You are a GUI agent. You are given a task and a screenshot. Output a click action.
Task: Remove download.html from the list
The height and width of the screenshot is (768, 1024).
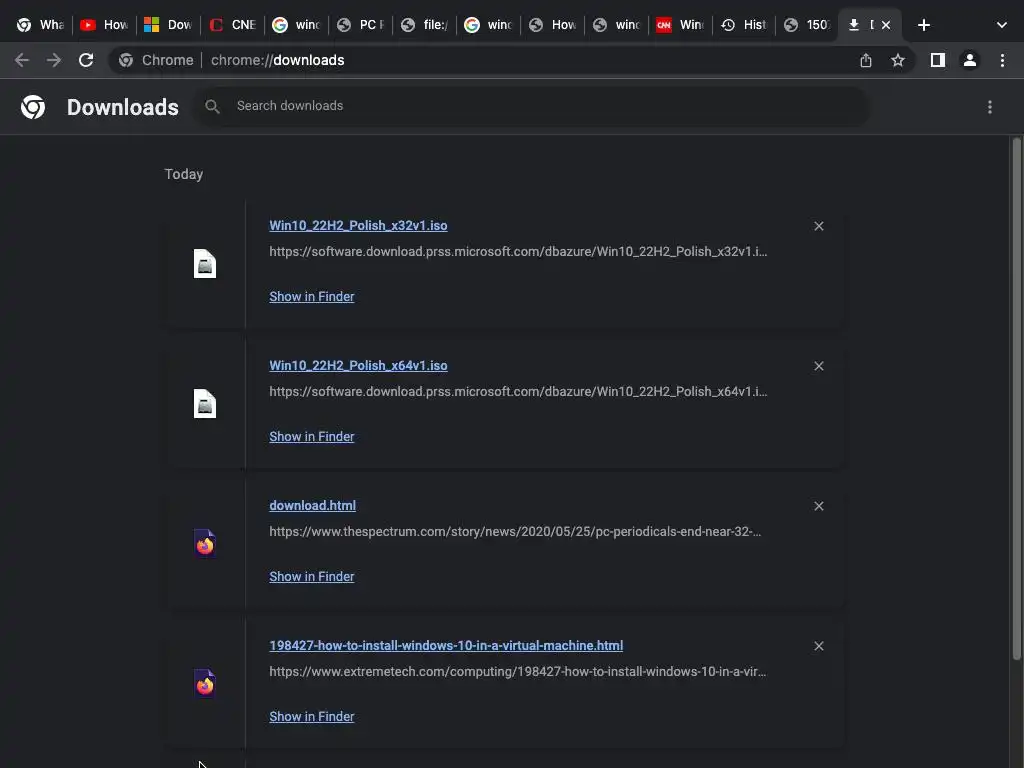point(818,506)
